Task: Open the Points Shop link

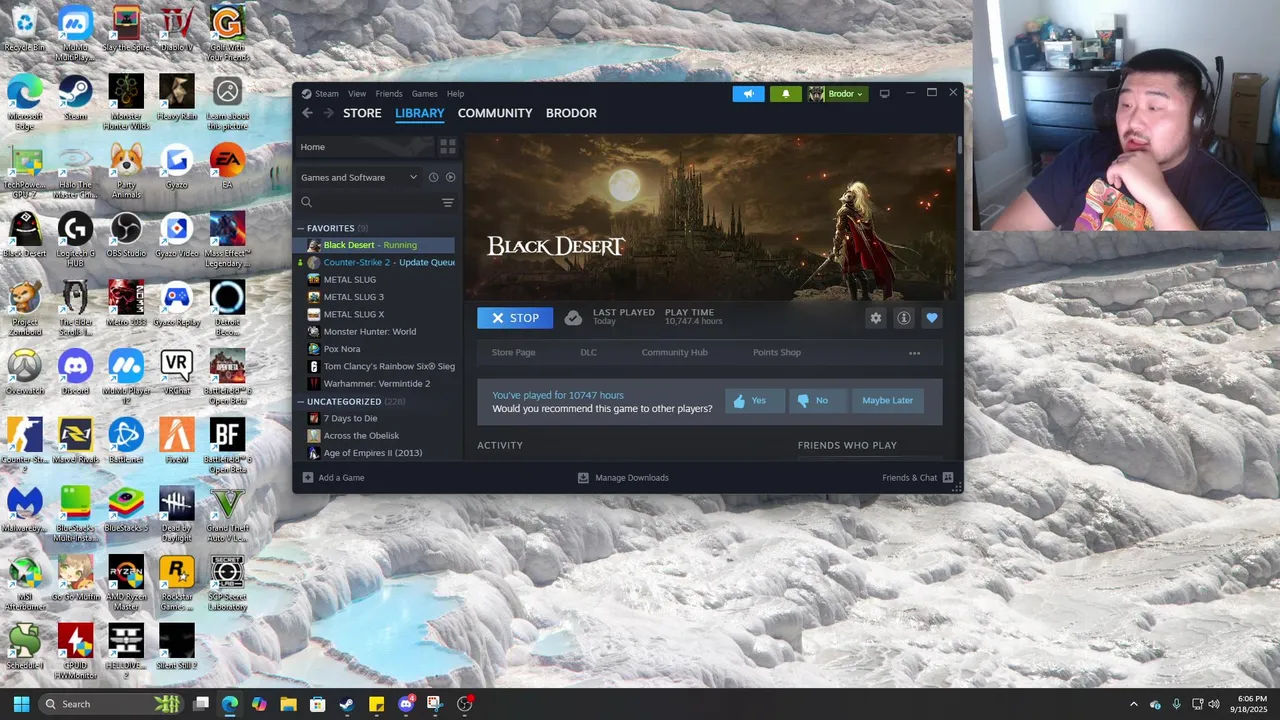Action: 777,353
